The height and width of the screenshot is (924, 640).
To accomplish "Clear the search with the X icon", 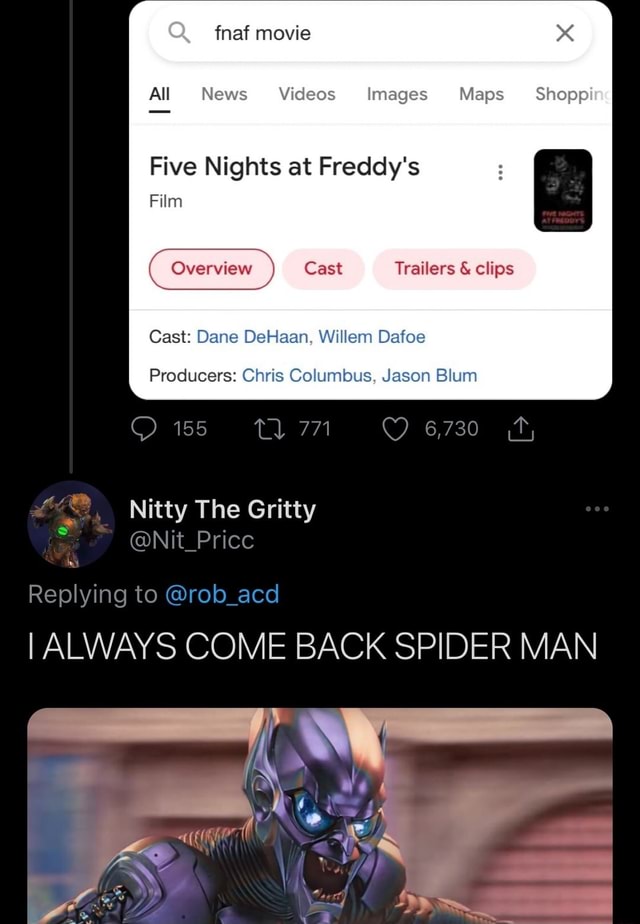I will point(563,32).
